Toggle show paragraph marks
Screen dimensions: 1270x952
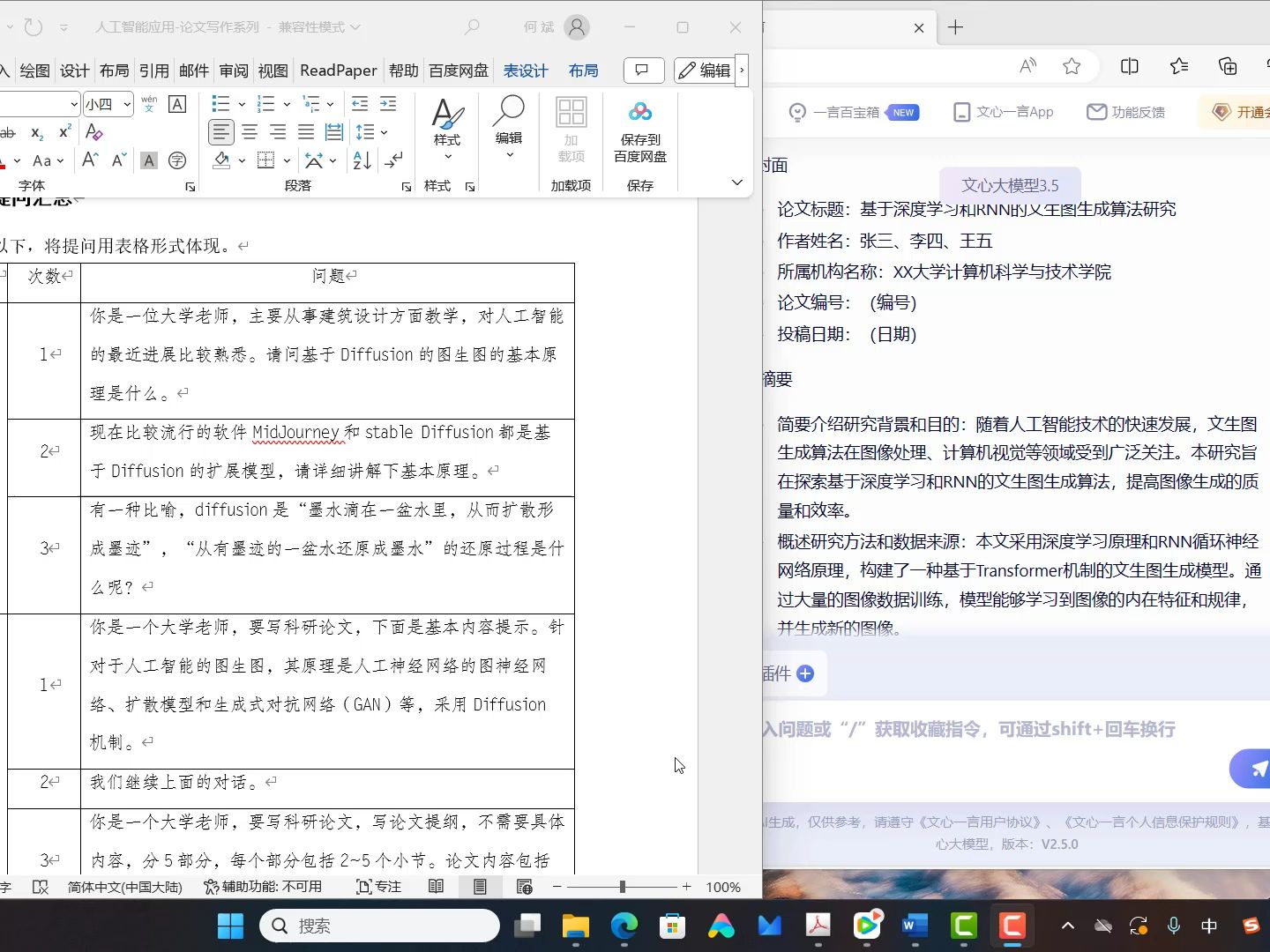point(393,160)
